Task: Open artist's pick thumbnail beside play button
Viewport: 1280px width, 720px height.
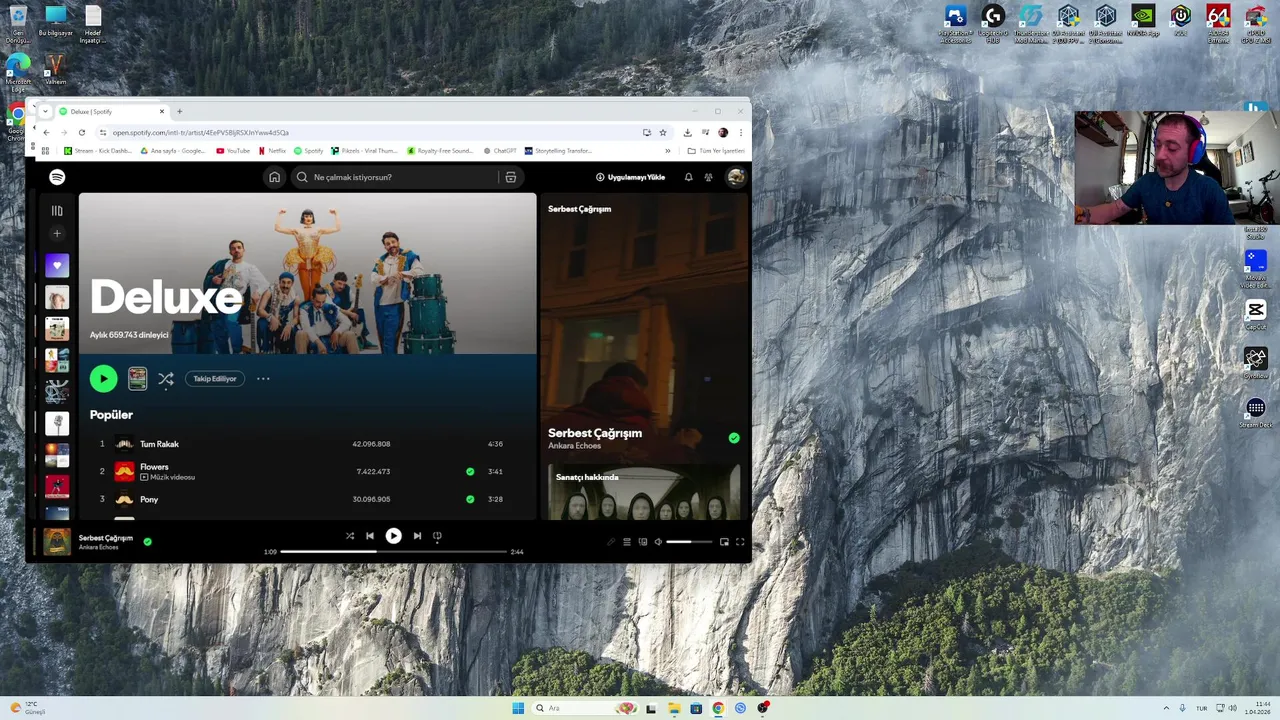Action: [137, 379]
